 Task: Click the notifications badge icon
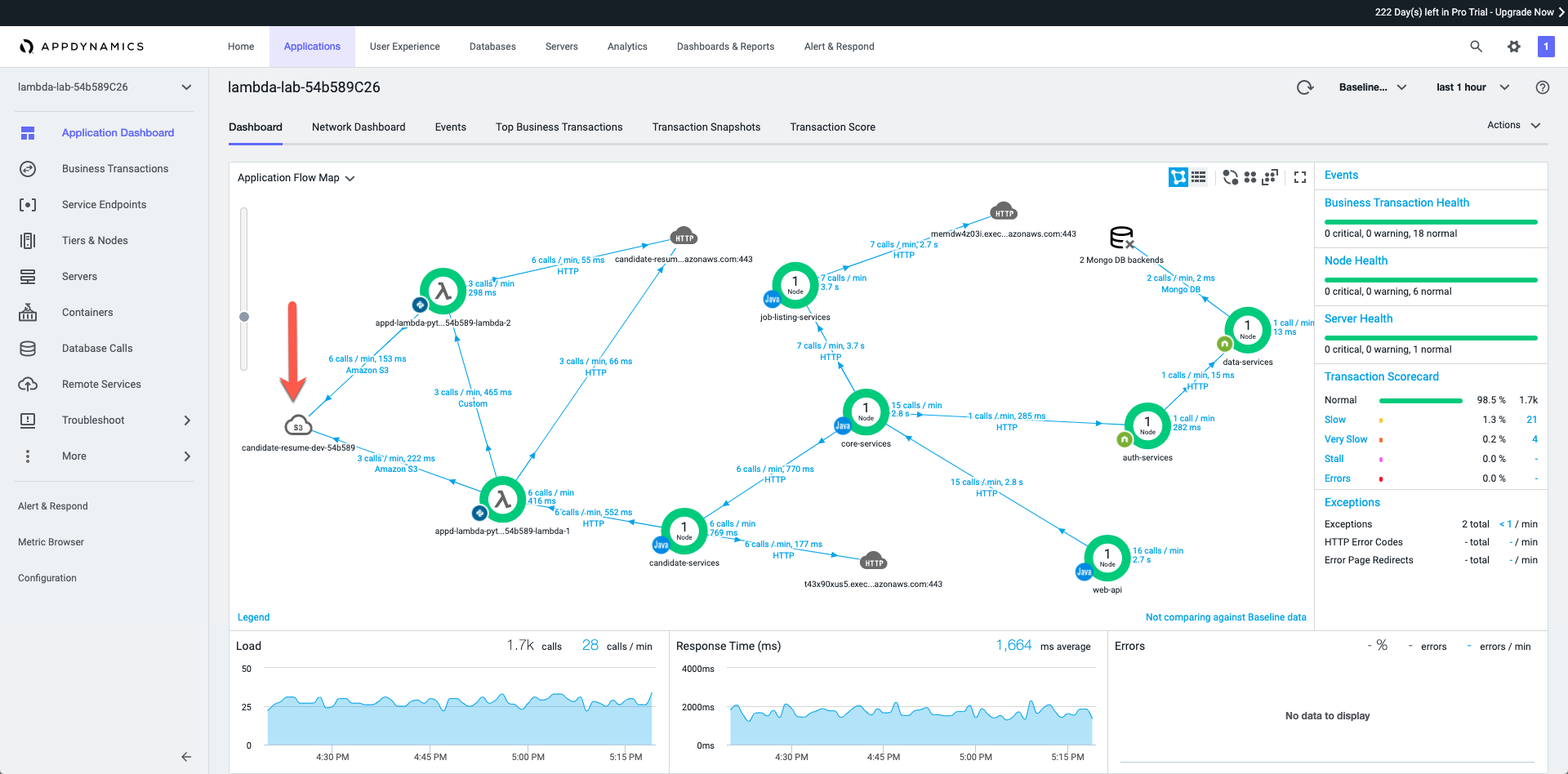point(1545,47)
